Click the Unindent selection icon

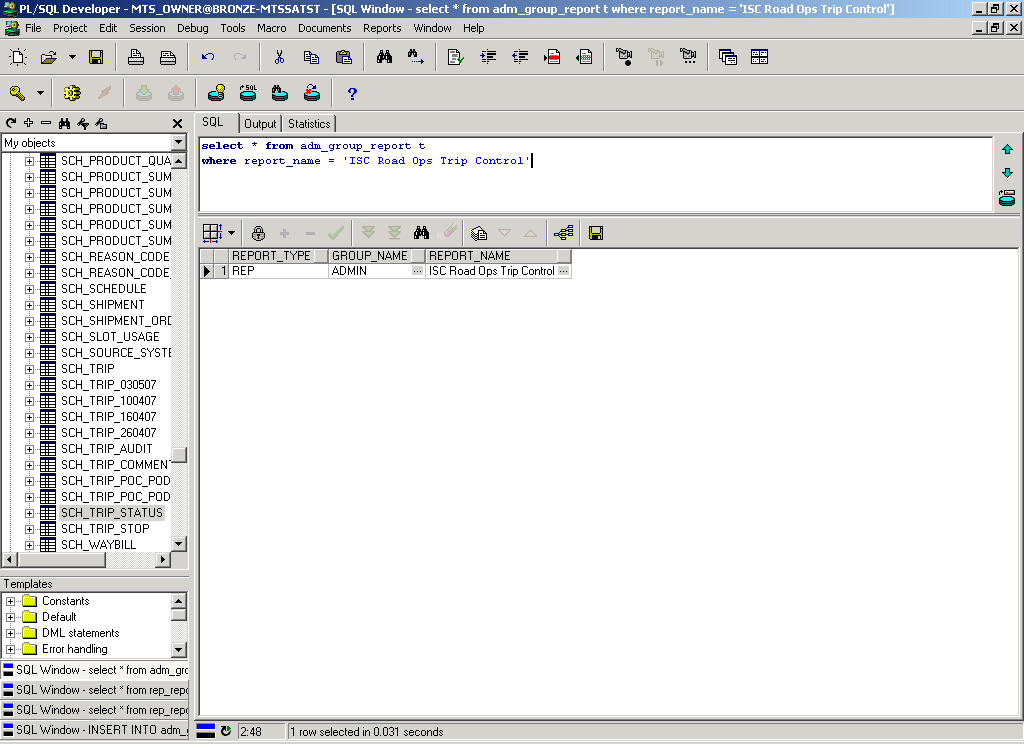[520, 57]
